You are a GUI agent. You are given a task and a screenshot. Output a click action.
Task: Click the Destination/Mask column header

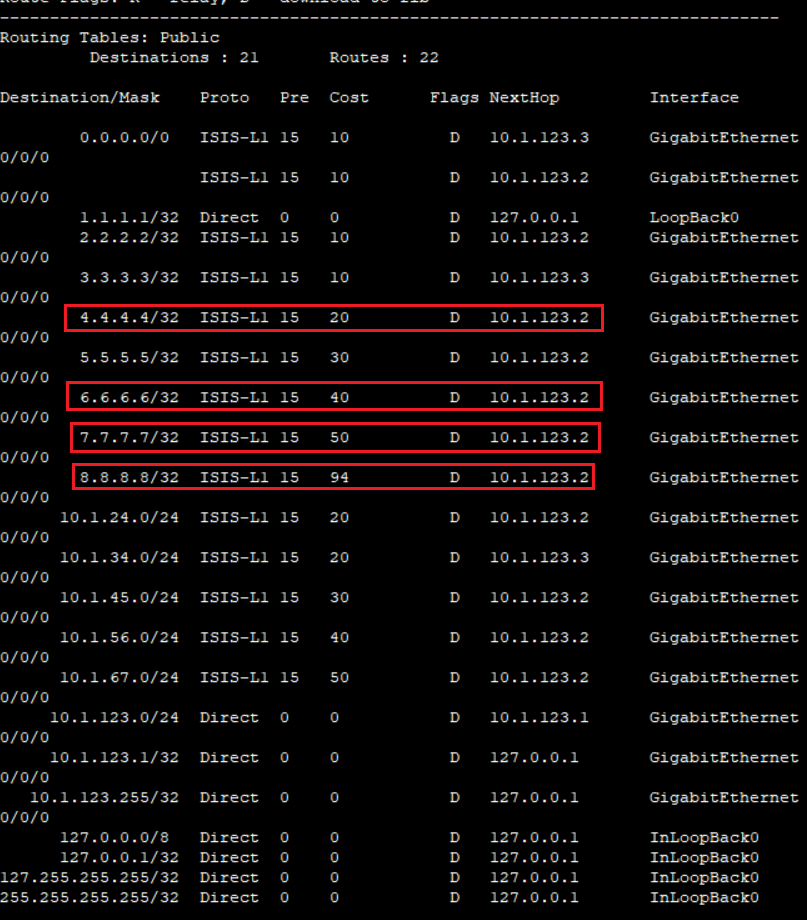[80, 97]
